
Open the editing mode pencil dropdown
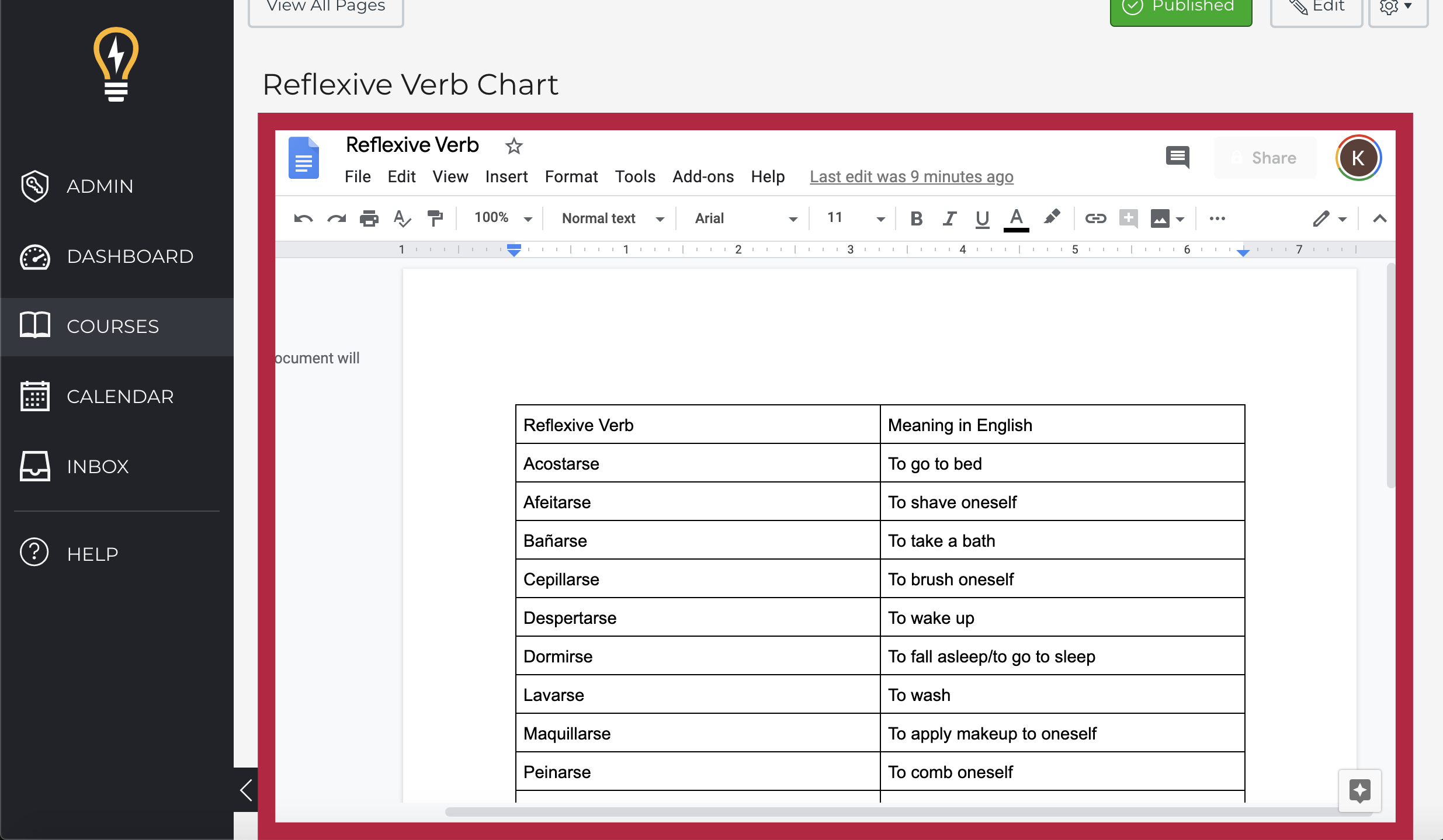click(1329, 219)
